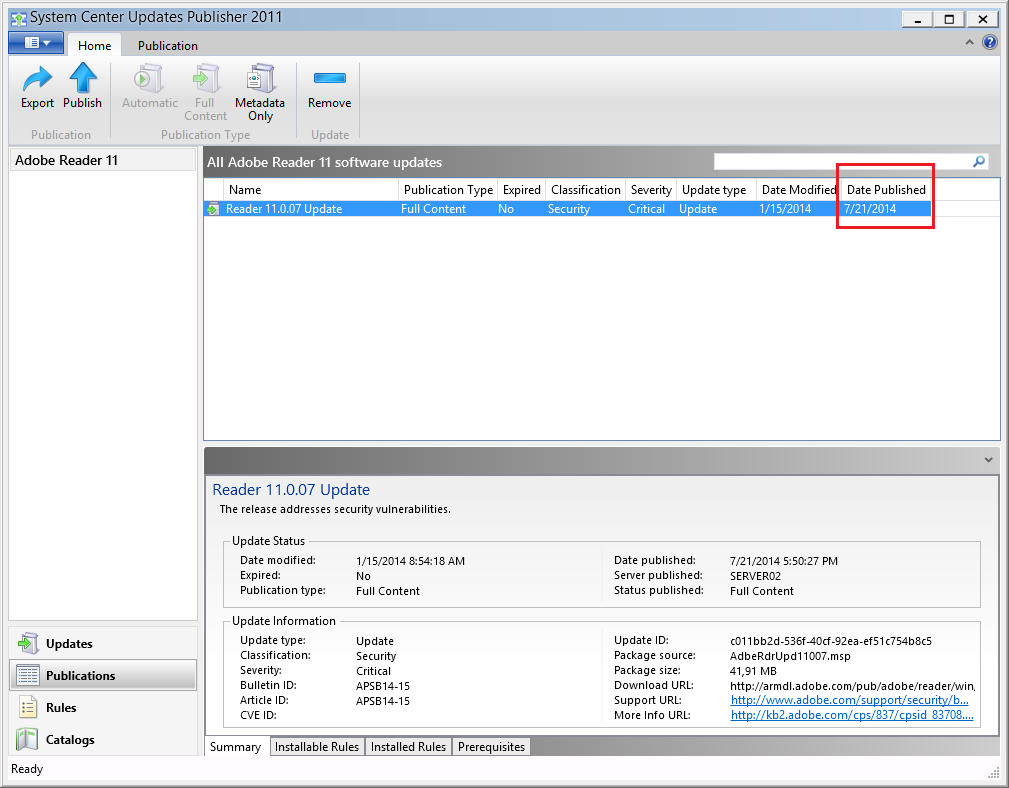Choose Metadata Only publication type

(260, 93)
